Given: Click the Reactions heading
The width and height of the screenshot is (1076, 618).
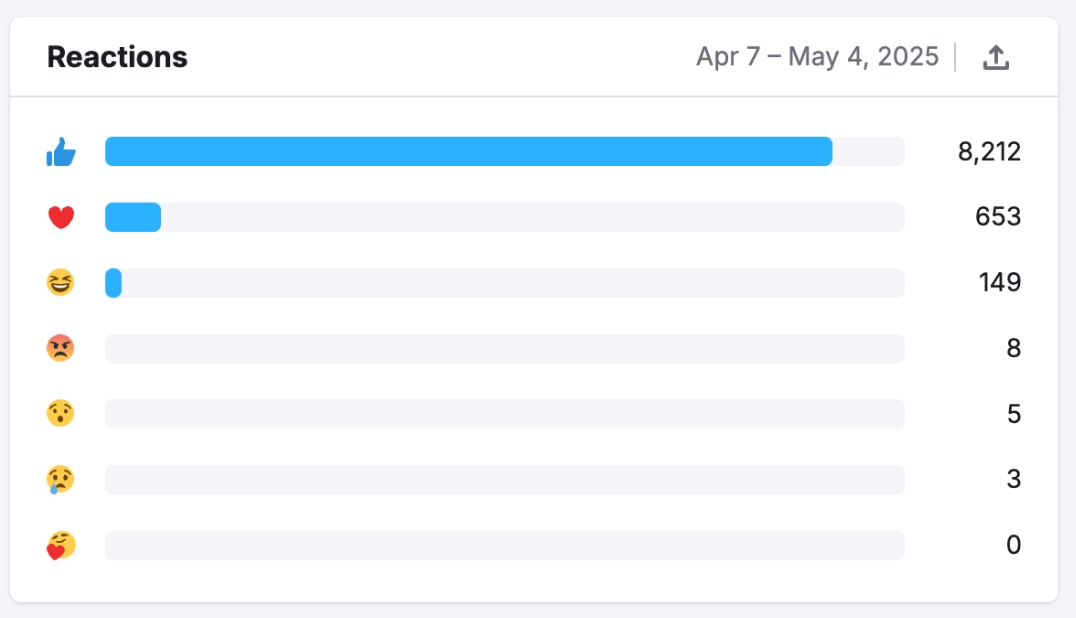Looking at the screenshot, I should click(x=117, y=57).
